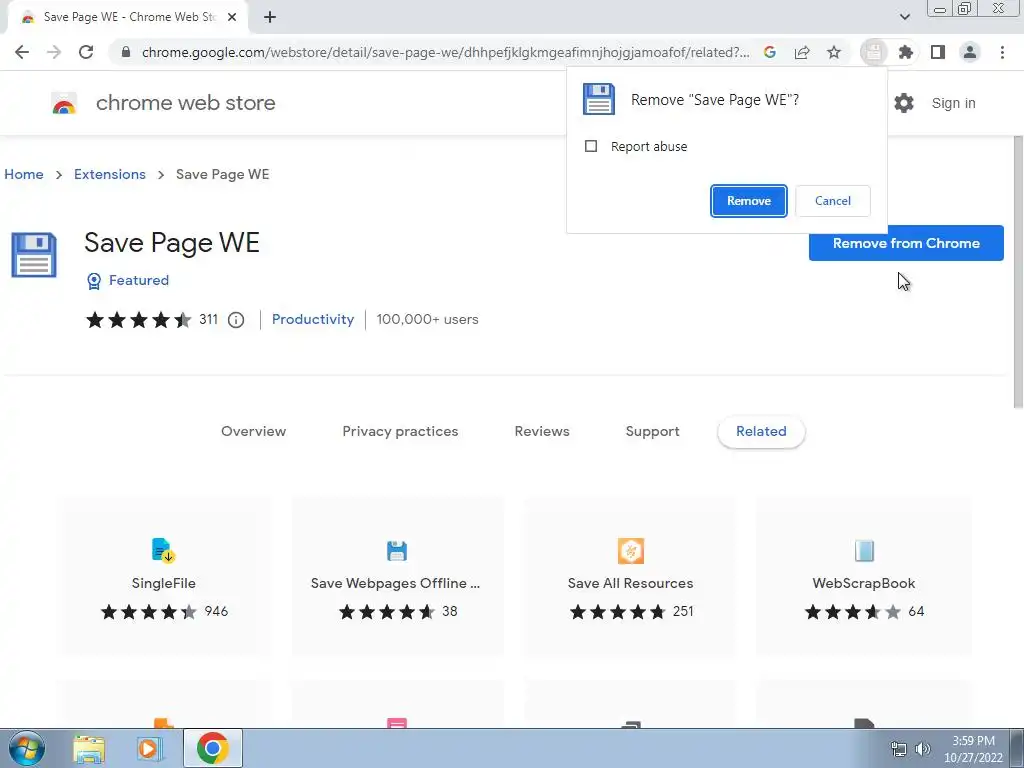Select the Save Page WE browser tab
The width and height of the screenshot is (1024, 768).
(x=129, y=17)
